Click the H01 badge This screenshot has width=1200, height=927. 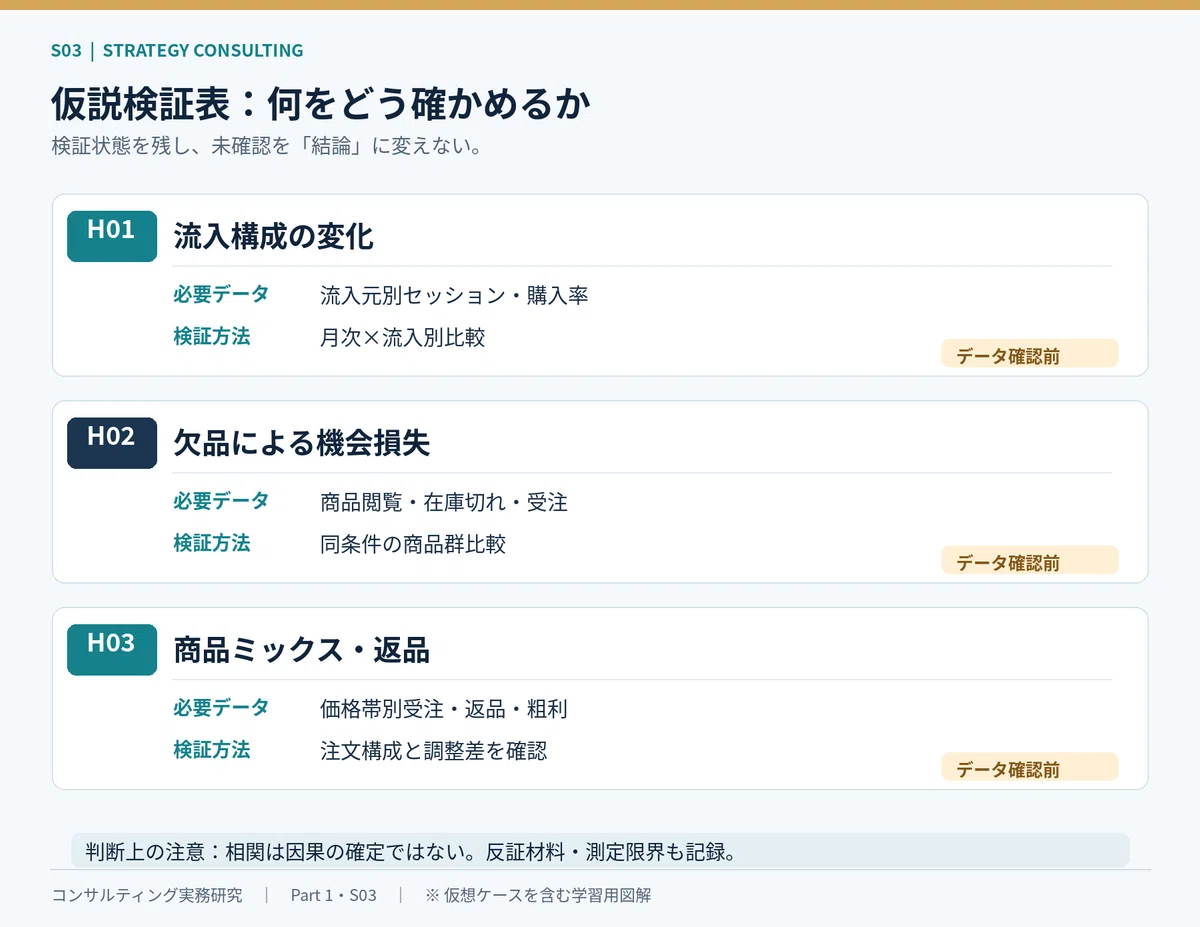112,236
